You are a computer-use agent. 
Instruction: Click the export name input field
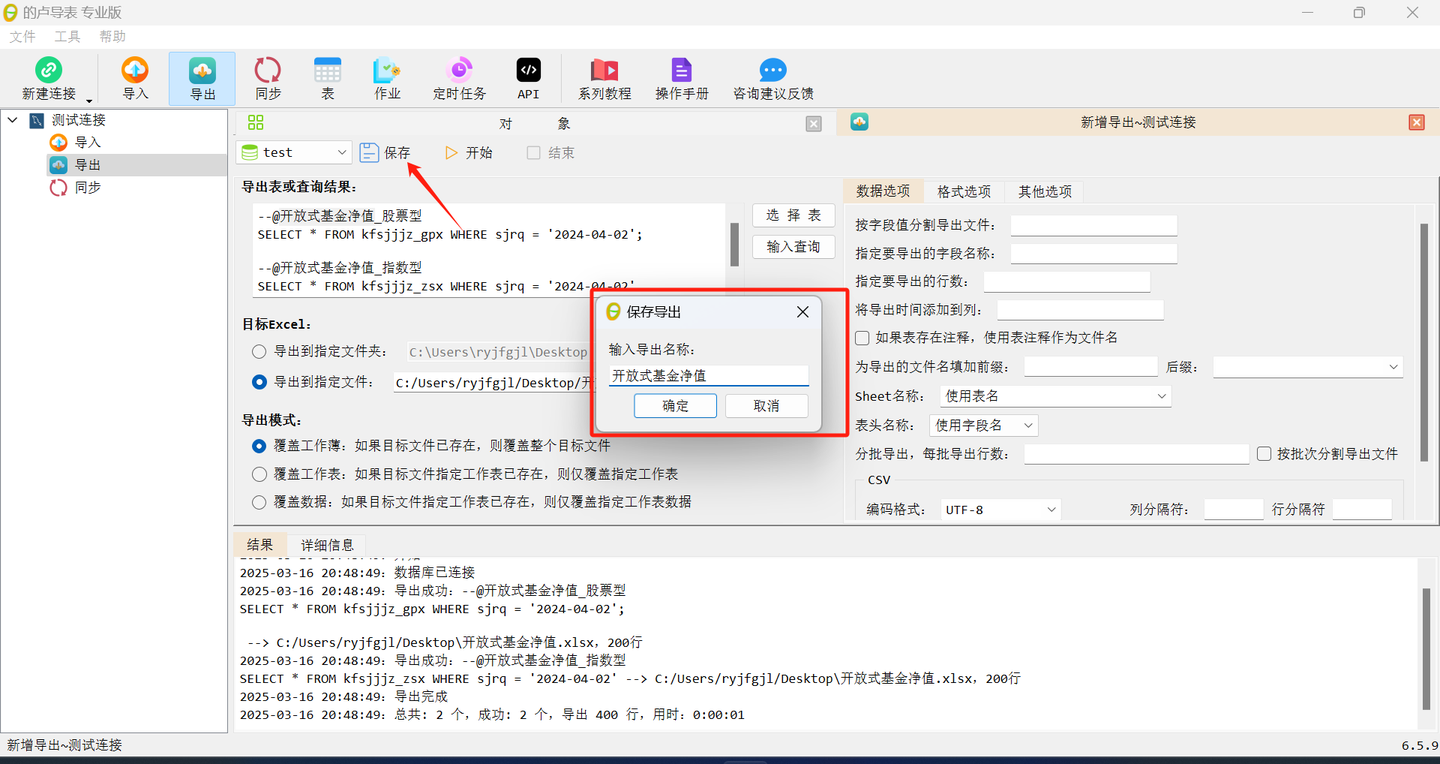708,376
